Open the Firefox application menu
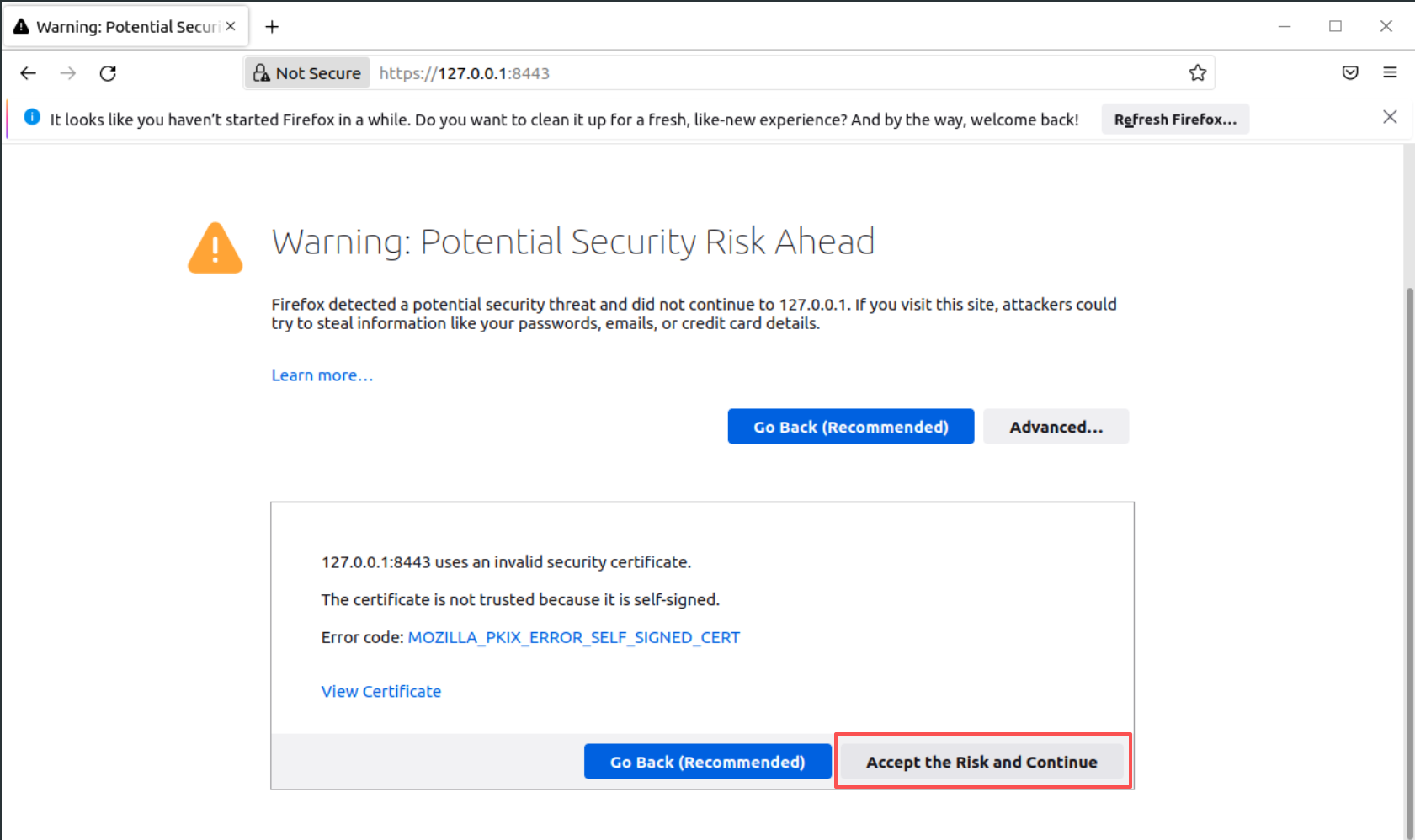1415x840 pixels. coord(1390,73)
